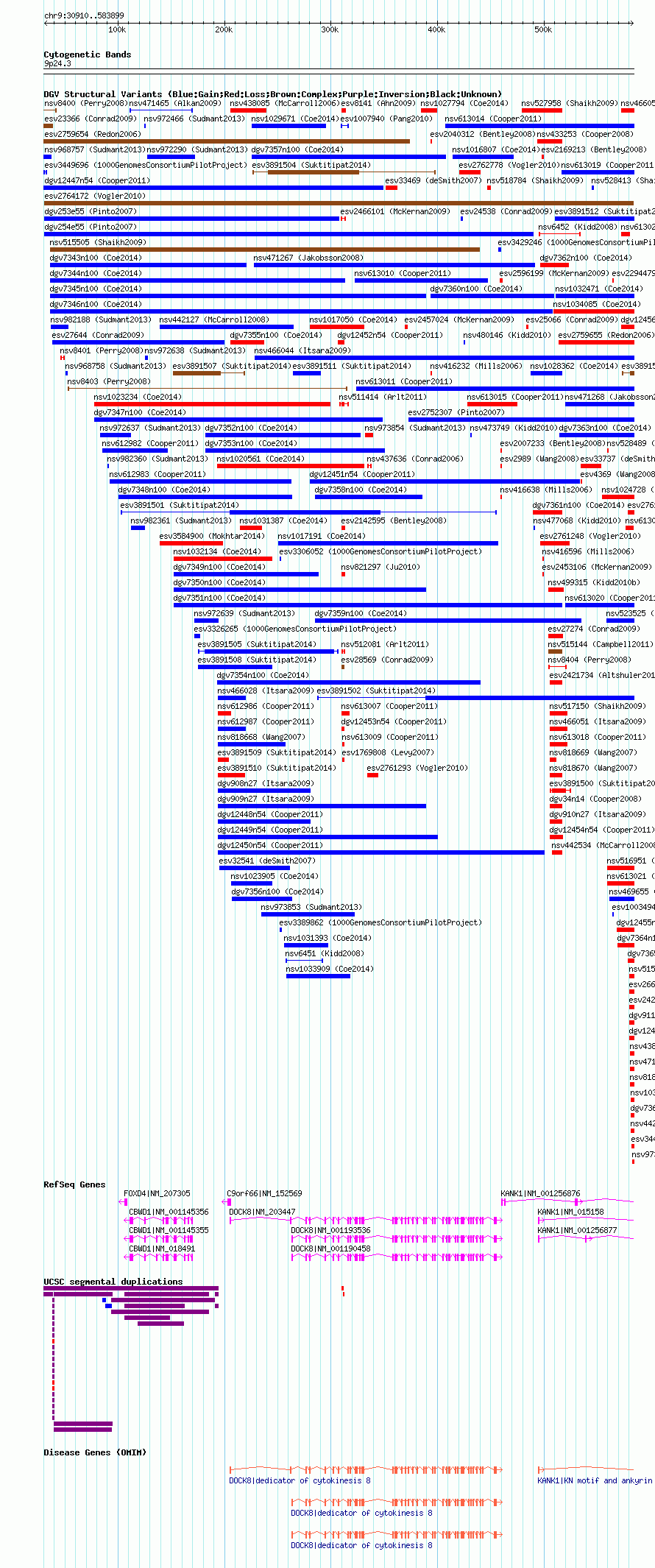The height and width of the screenshot is (1568, 655).
Task: Select transcript KANK1|NM_015158
Action: point(570,1212)
